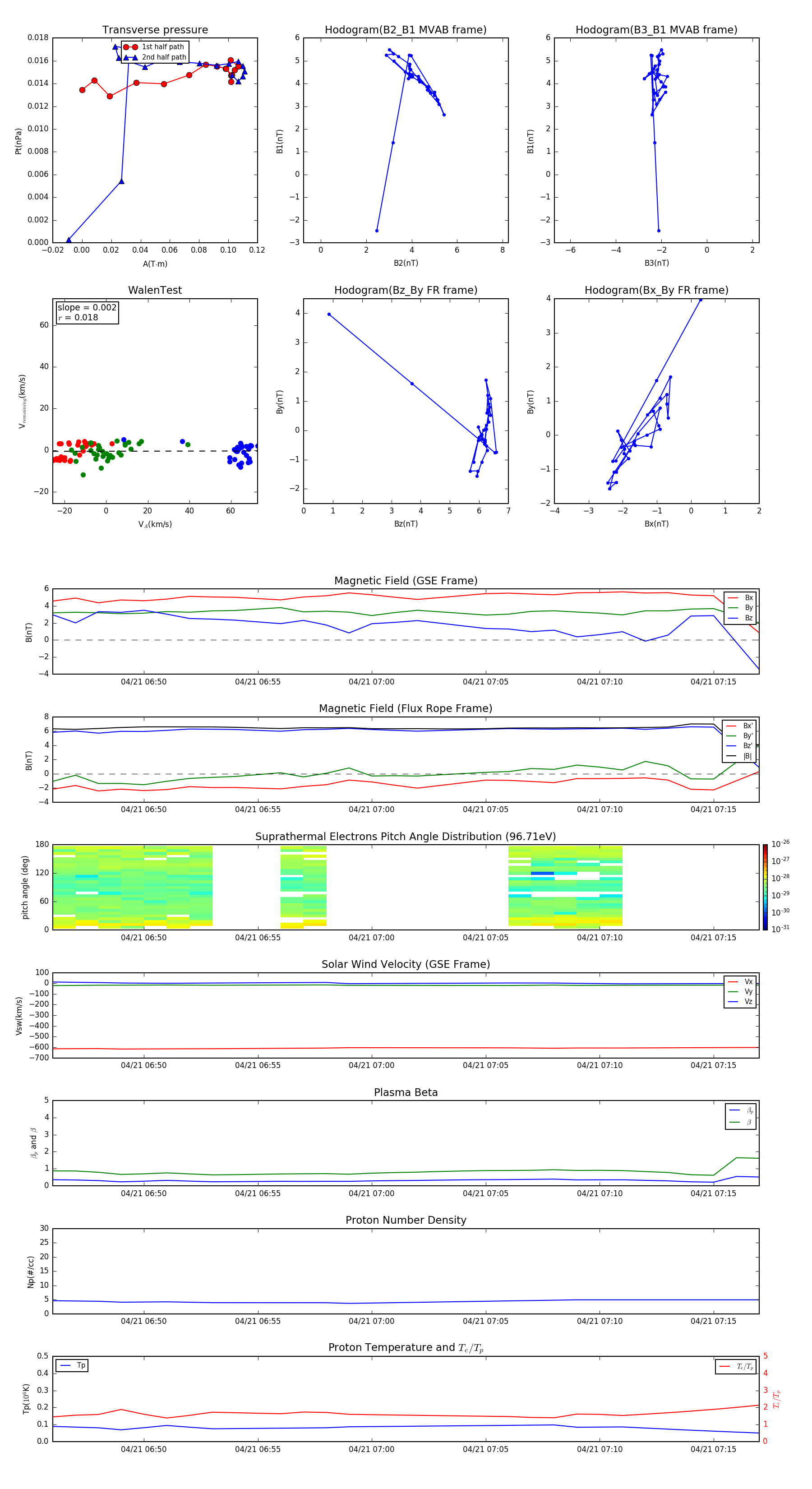
Task: Click the Bx' legend entry in flux rope panel
Action: 740,726
